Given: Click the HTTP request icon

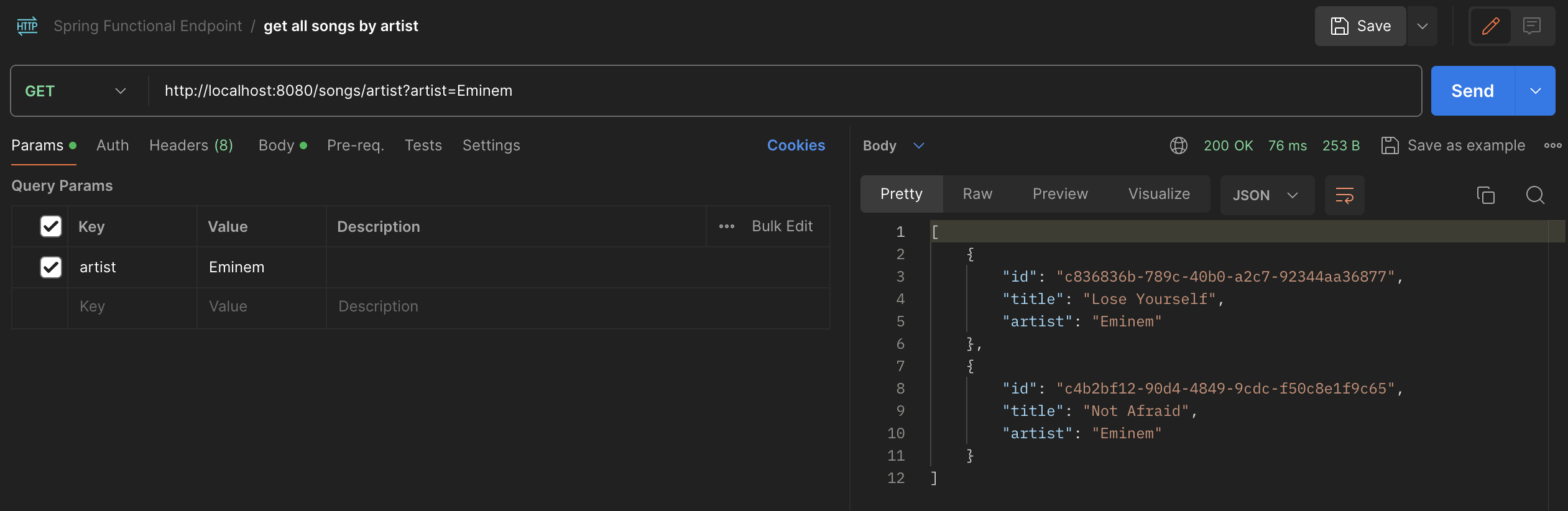Looking at the screenshot, I should tap(27, 26).
